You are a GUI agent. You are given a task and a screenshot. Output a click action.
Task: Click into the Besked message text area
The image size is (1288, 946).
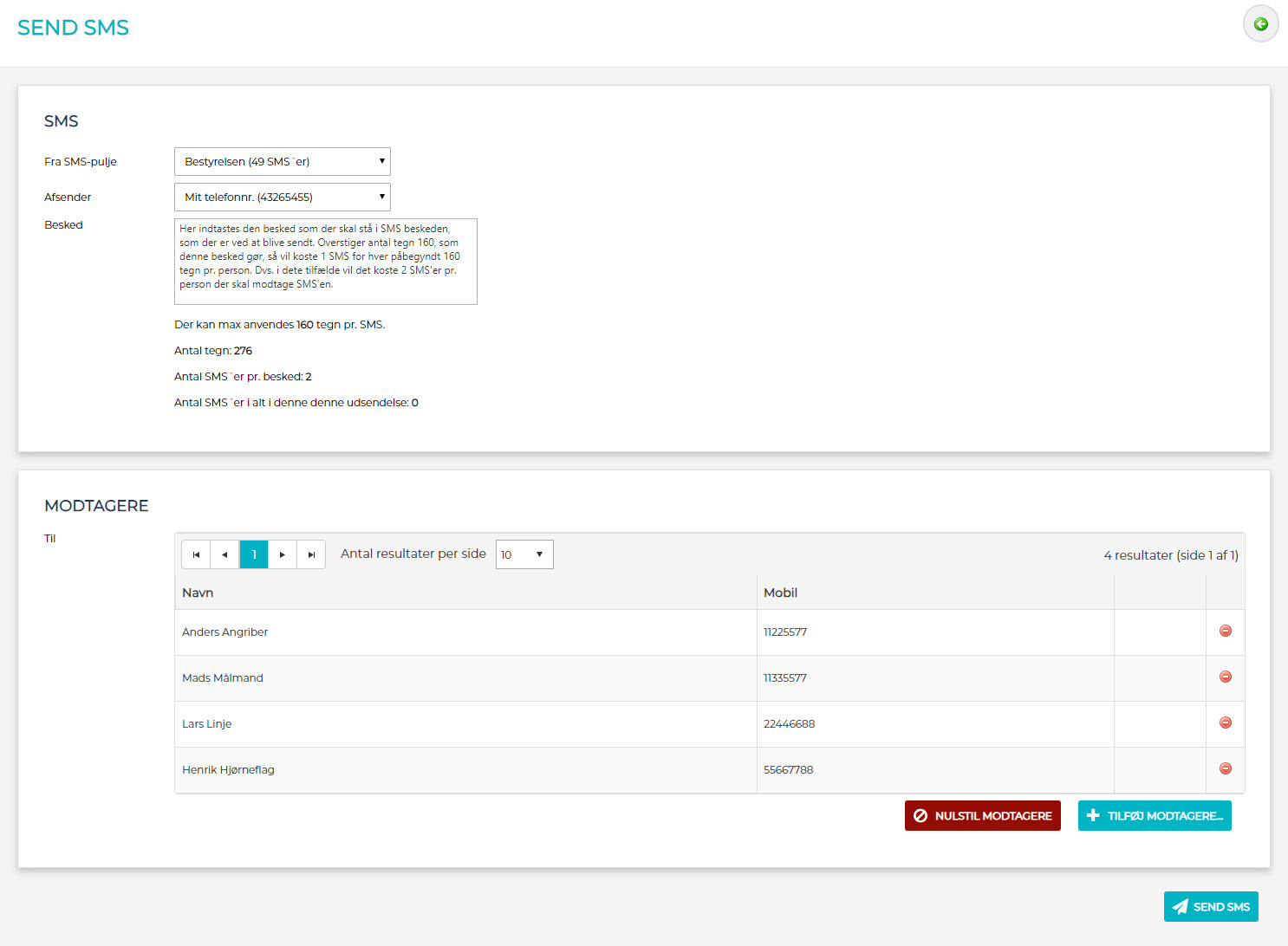(325, 262)
